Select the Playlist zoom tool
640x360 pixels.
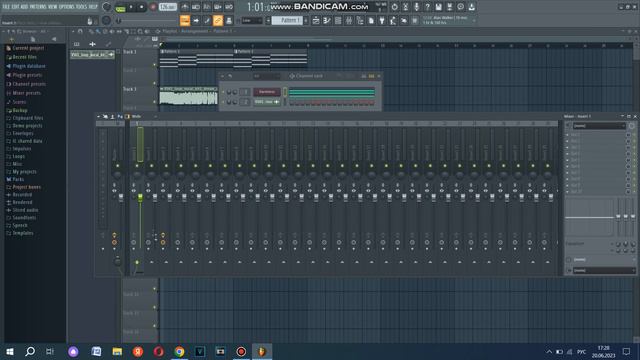pos(140,31)
